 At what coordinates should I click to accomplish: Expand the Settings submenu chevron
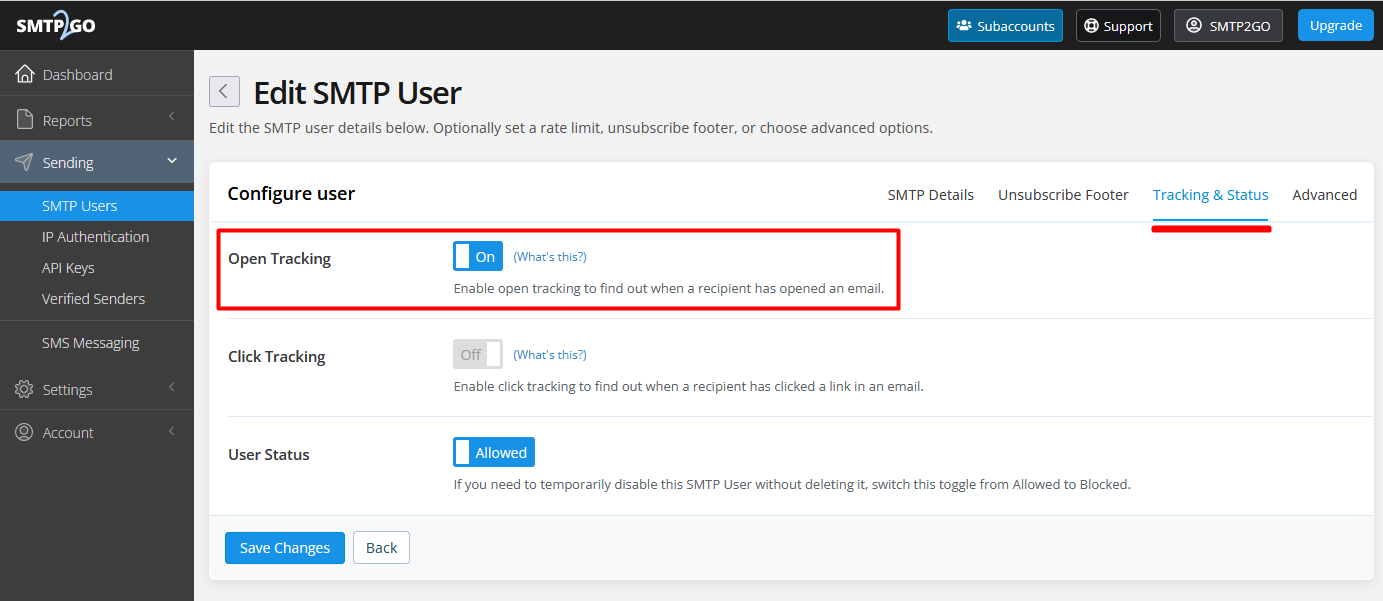pyautogui.click(x=171, y=387)
